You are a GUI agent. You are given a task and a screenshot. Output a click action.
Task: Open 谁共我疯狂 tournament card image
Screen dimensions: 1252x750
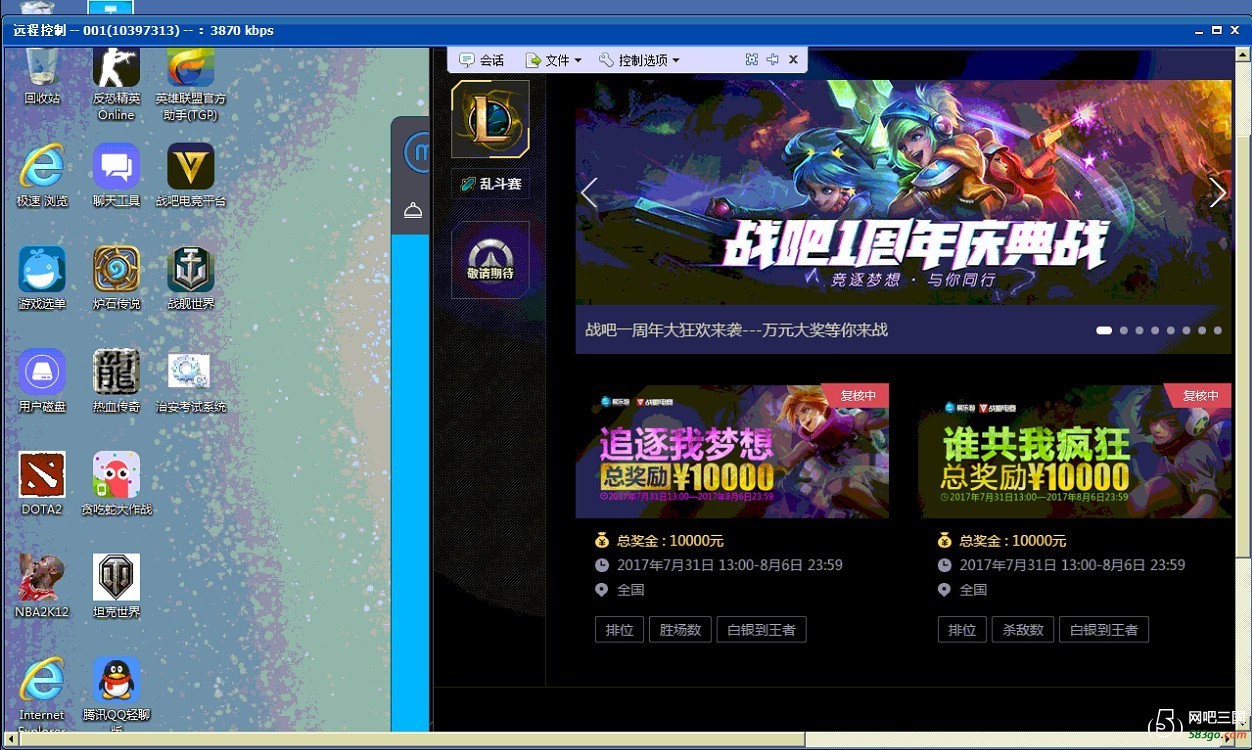pyautogui.click(x=1075, y=451)
